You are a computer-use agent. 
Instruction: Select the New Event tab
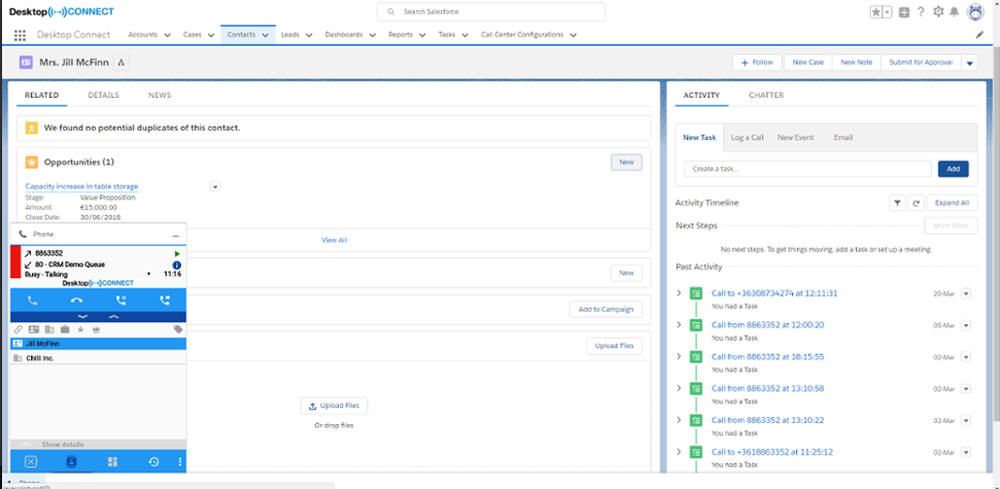click(795, 137)
